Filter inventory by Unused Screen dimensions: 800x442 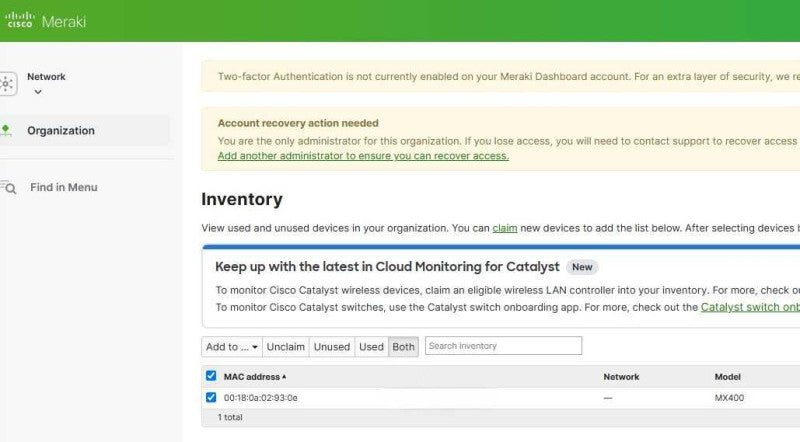pos(332,347)
